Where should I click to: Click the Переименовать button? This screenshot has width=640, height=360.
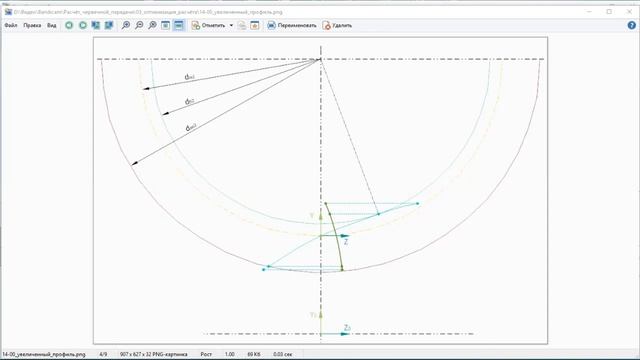click(292, 25)
